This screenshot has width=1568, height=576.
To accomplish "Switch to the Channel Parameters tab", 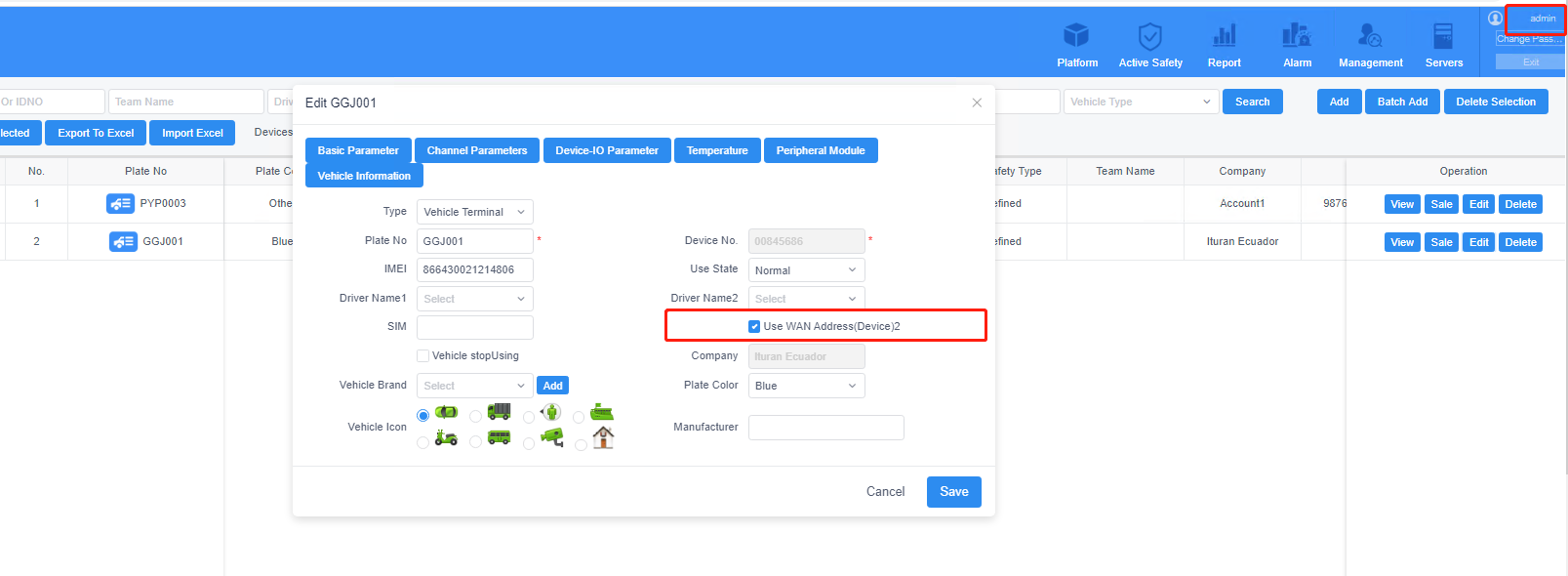I will [x=477, y=150].
